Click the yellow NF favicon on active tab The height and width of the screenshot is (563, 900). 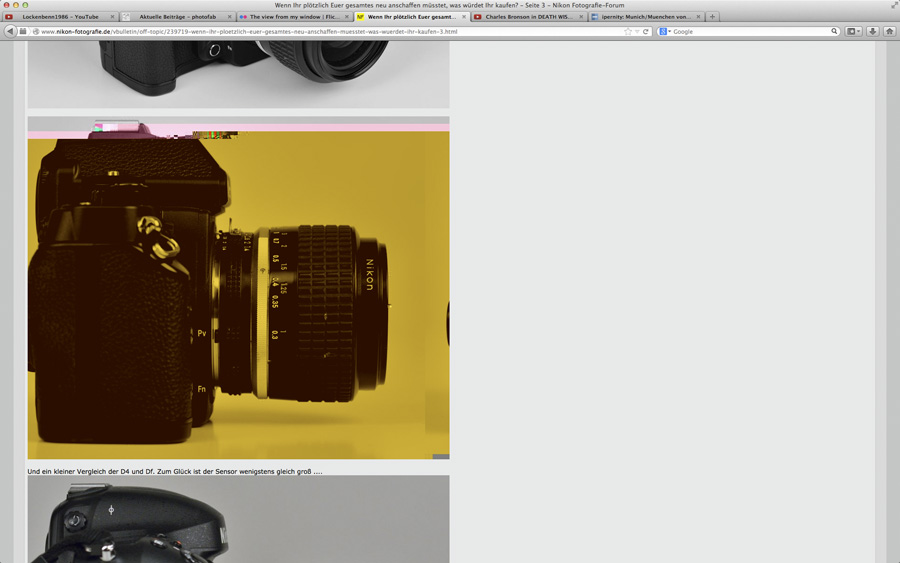click(360, 17)
